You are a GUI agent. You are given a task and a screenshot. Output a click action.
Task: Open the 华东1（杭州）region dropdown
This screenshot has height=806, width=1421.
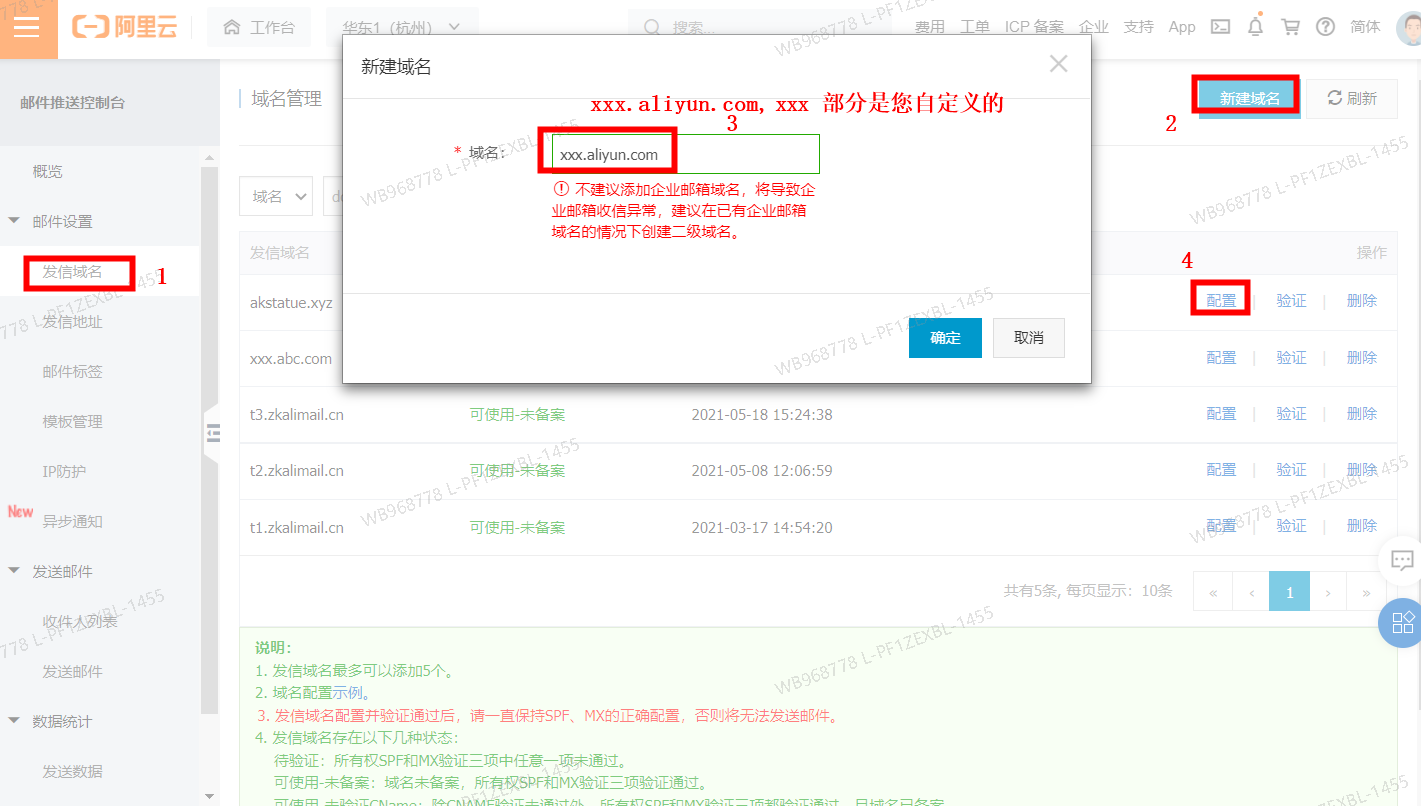(x=402, y=27)
